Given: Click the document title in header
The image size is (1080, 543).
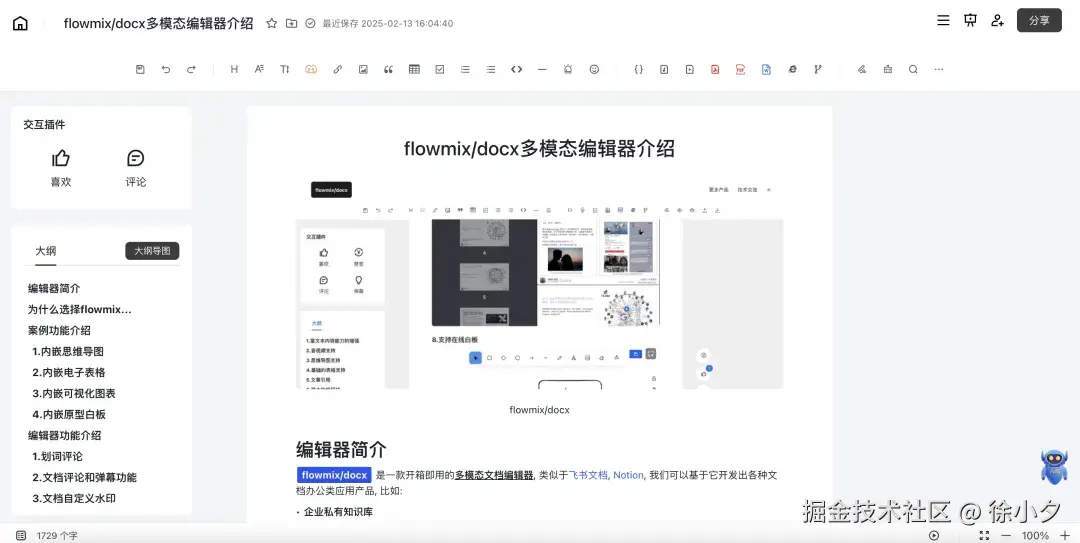Looking at the screenshot, I should 158,23.
